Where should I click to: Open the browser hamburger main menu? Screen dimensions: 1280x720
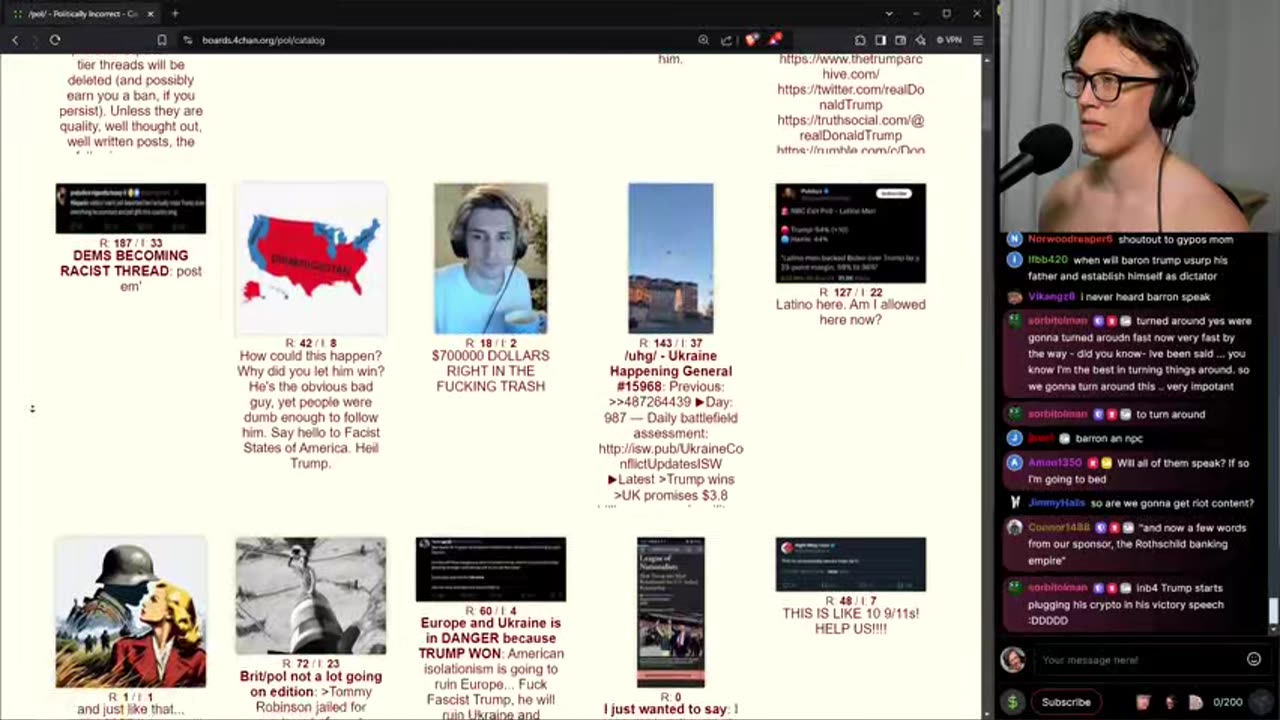[x=978, y=40]
